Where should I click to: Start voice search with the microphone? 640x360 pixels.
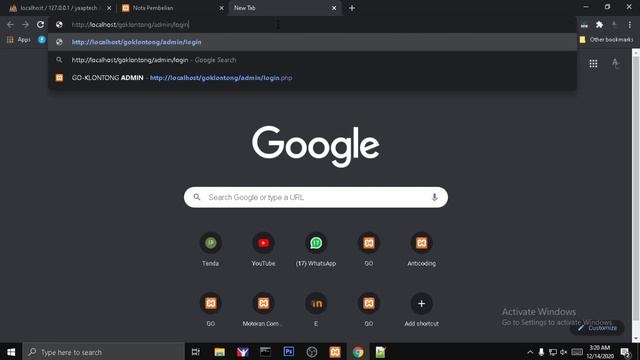pos(434,197)
